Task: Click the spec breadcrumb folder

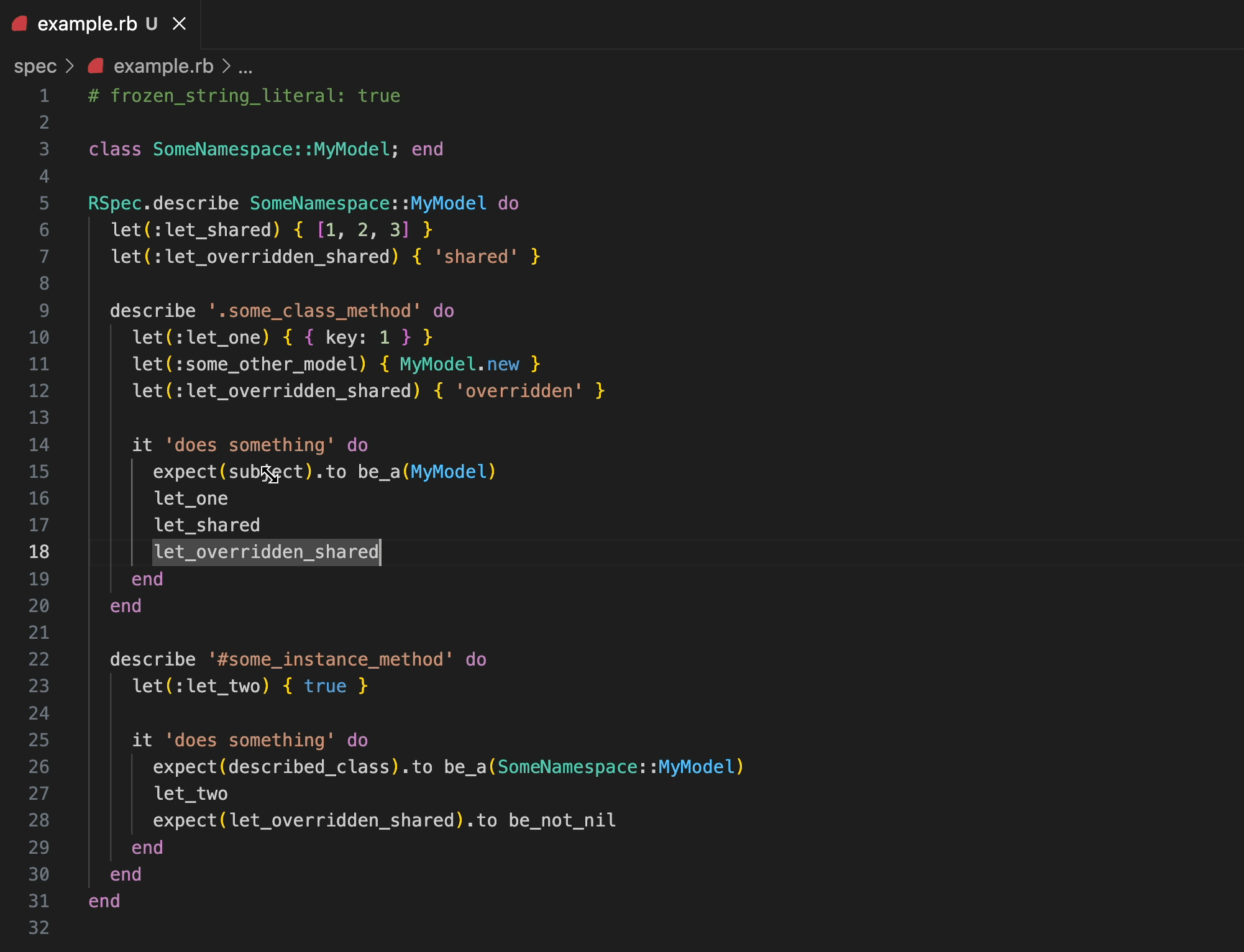Action: 35,66
